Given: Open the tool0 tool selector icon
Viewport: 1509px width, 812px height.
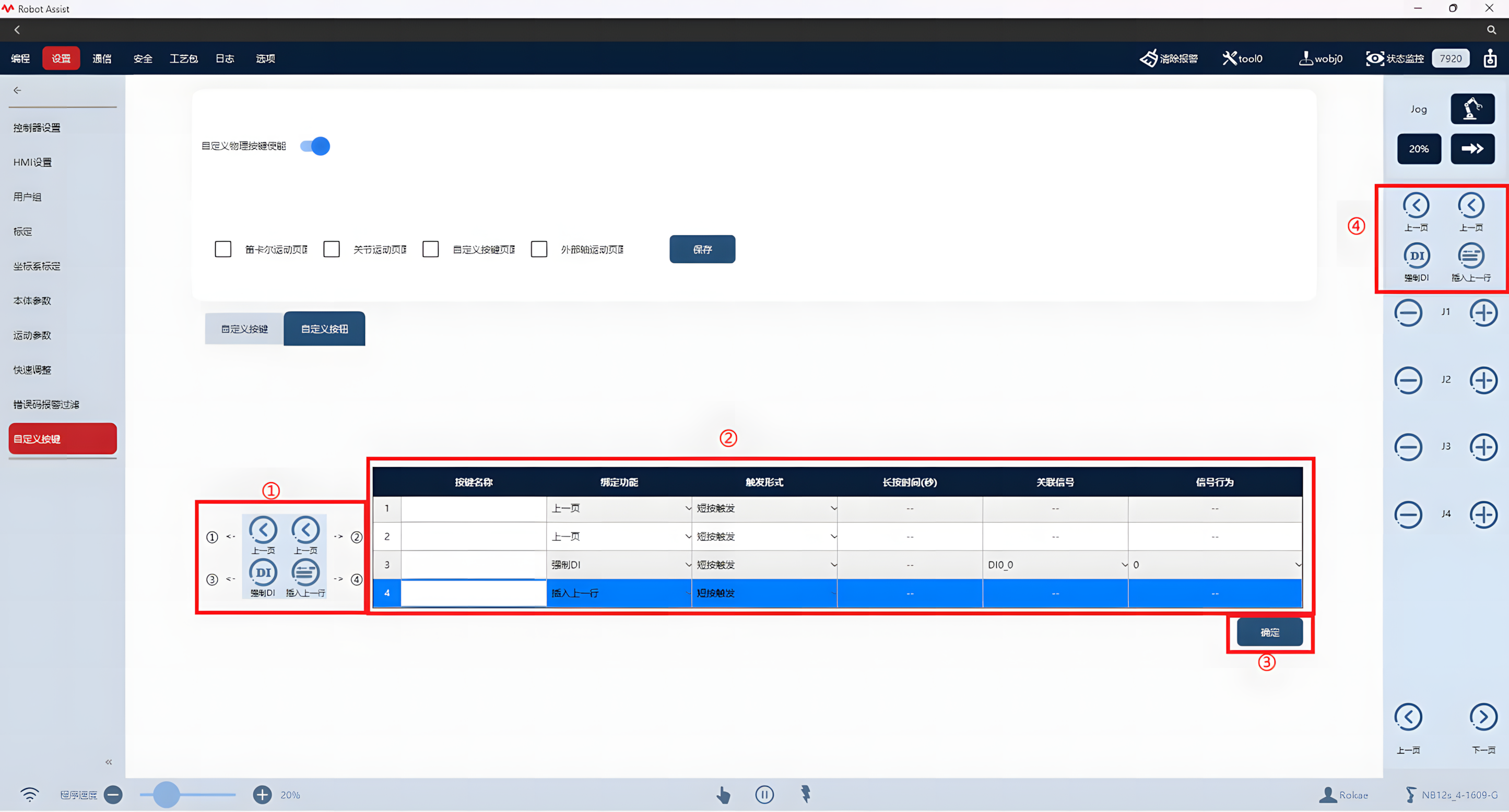Looking at the screenshot, I should (x=1229, y=58).
